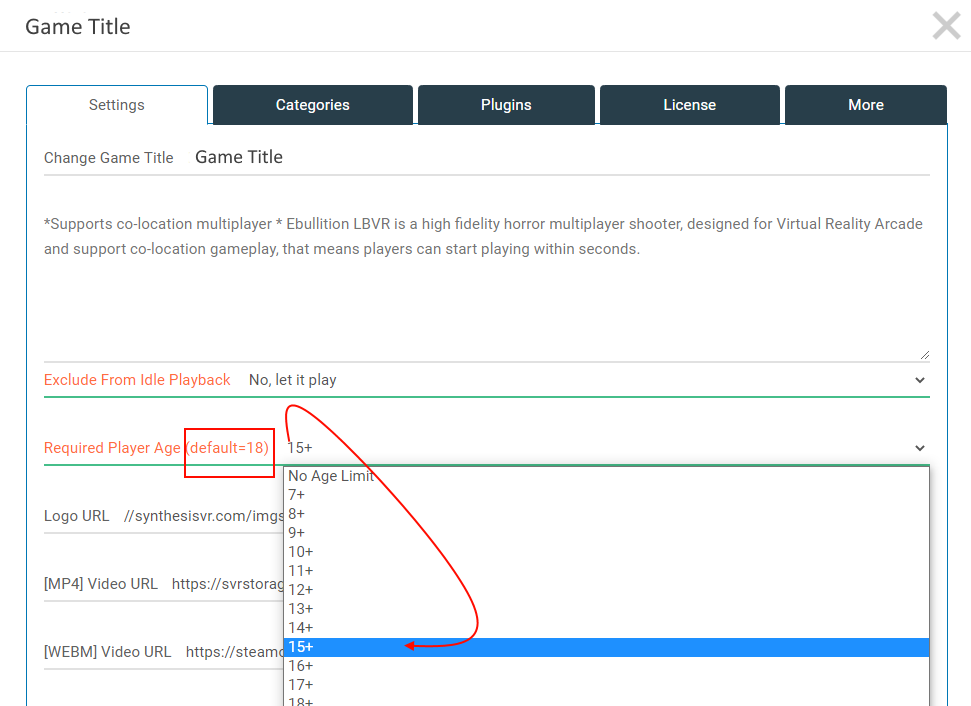Select 12+ as required age
This screenshot has height=706, width=971.
point(301,590)
